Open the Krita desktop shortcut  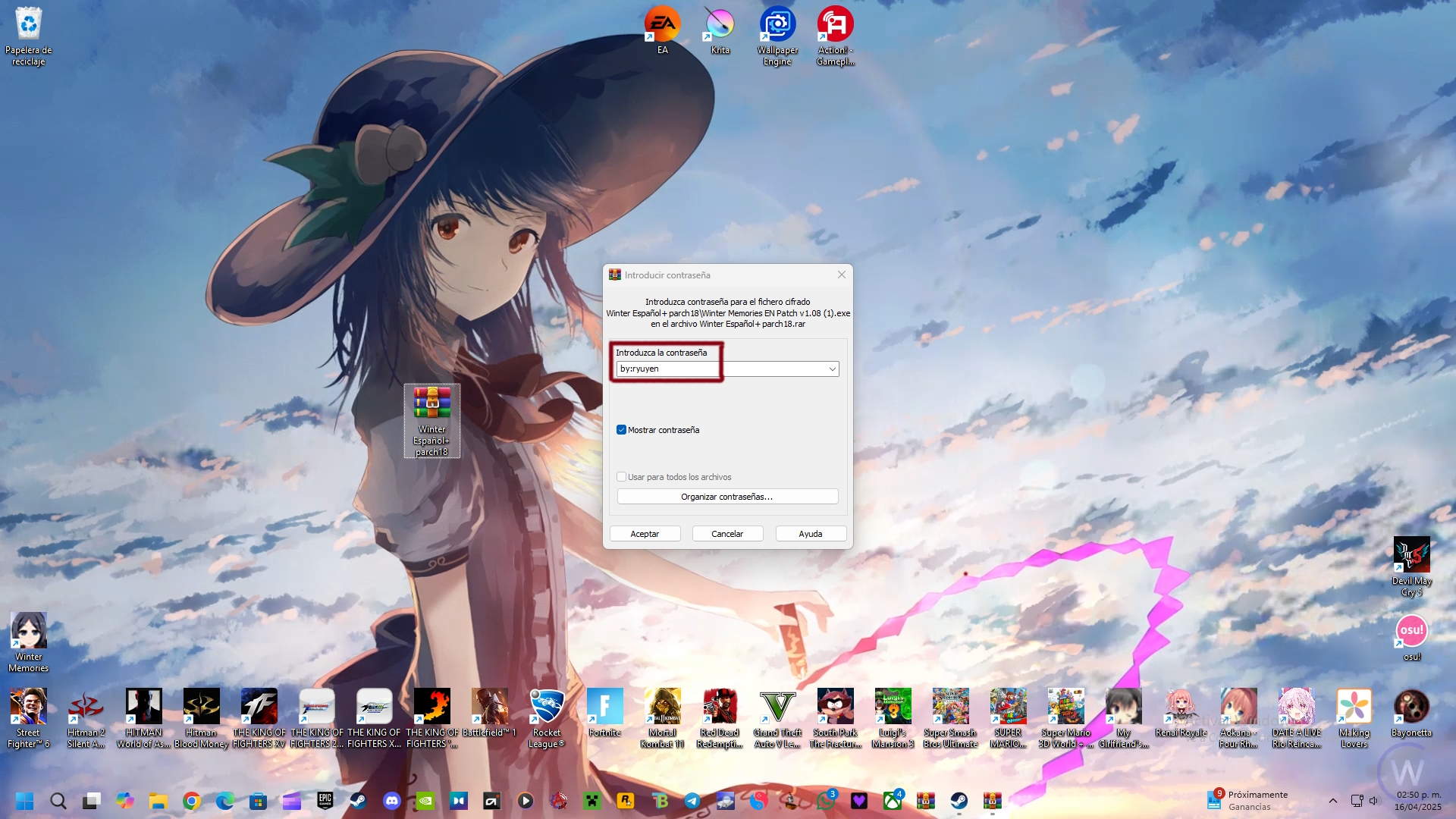pyautogui.click(x=720, y=25)
